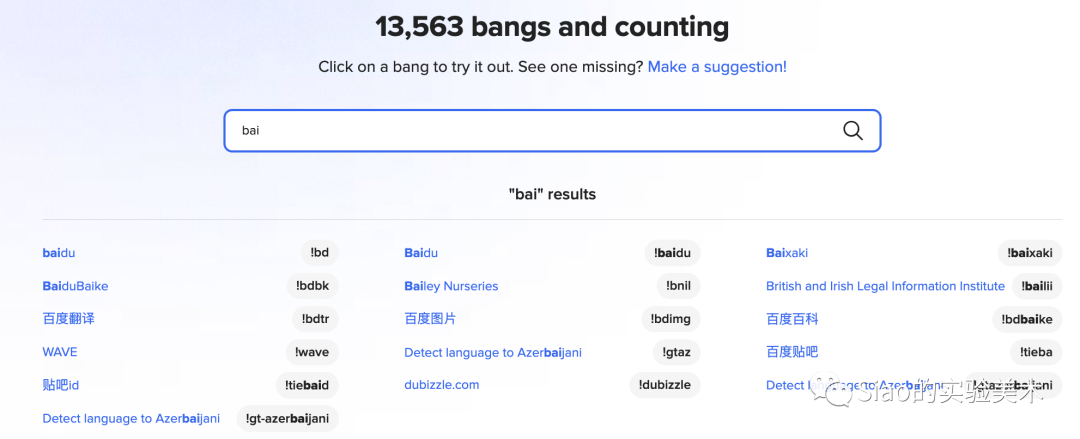Viewport: 1080px width, 439px height.
Task: Focus the bang search input field
Action: click(552, 130)
